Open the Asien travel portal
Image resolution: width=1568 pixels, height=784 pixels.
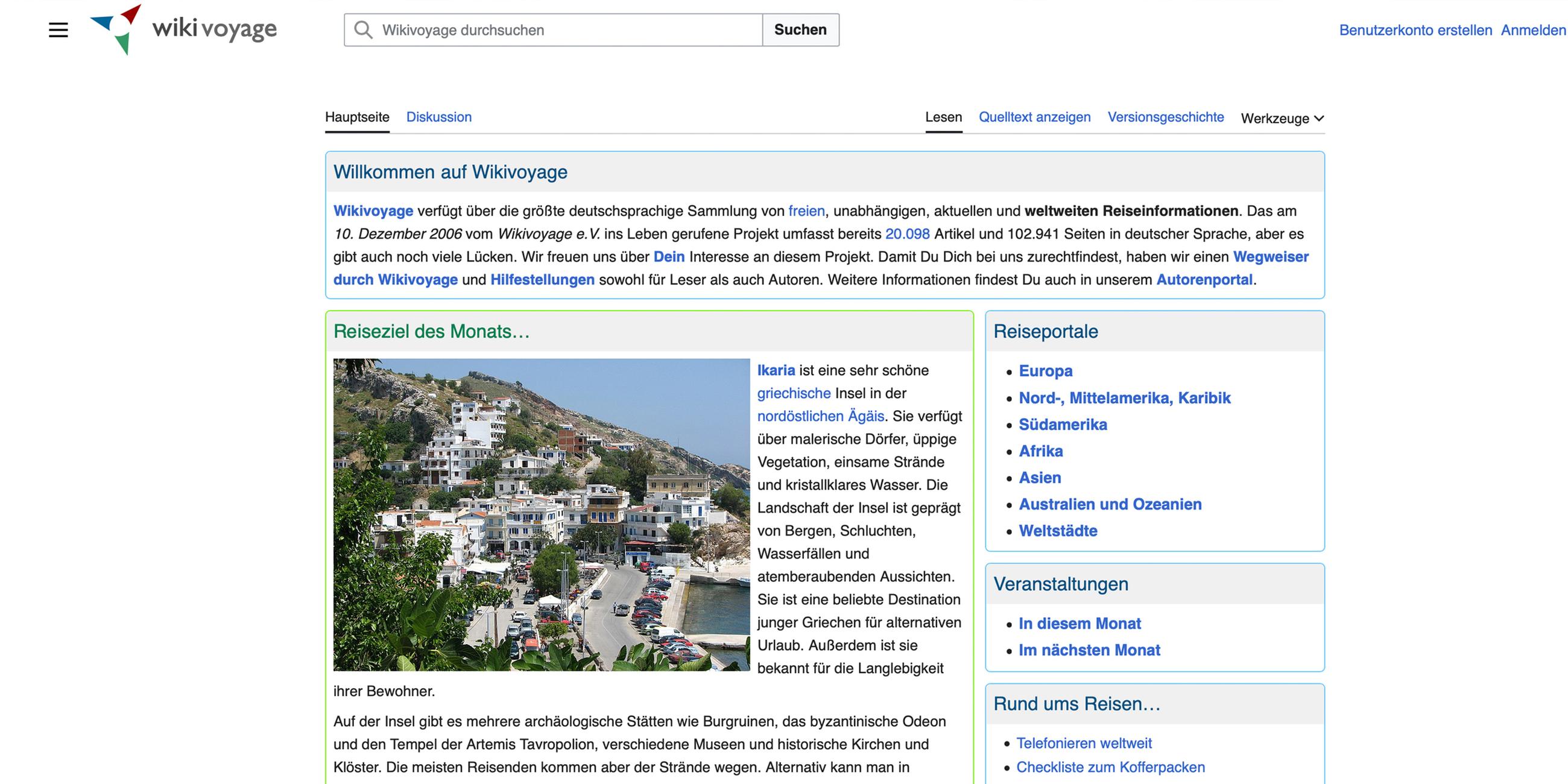(x=1040, y=478)
